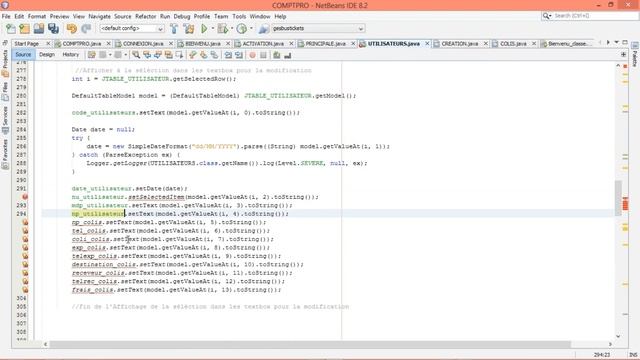
Task: Toggle Highlight Search in editor toolbar
Action: tap(169, 55)
